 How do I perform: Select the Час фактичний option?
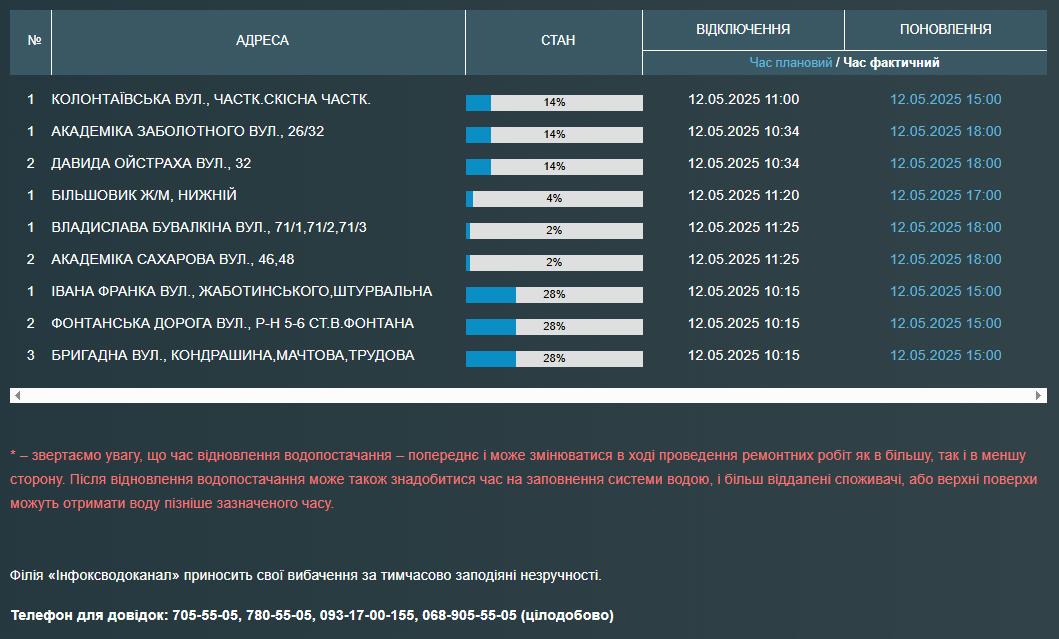[x=891, y=63]
